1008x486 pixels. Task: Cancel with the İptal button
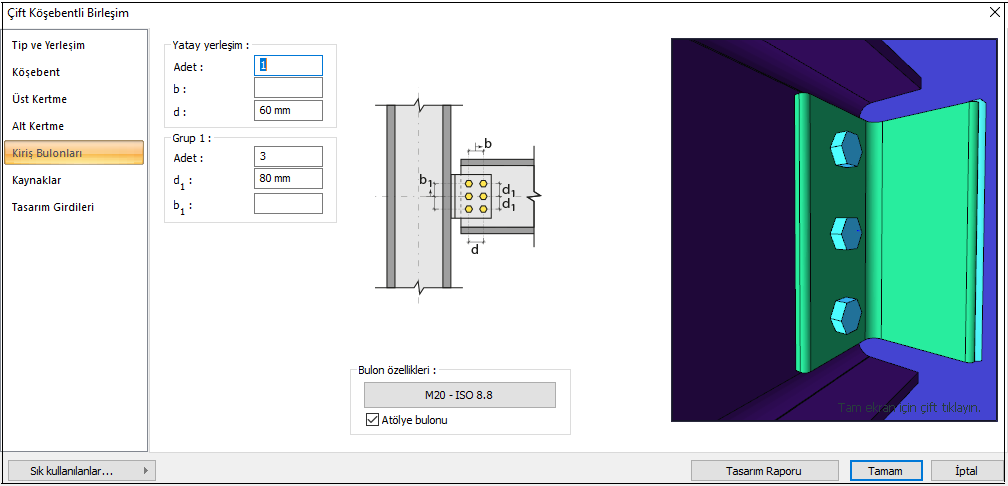(966, 471)
